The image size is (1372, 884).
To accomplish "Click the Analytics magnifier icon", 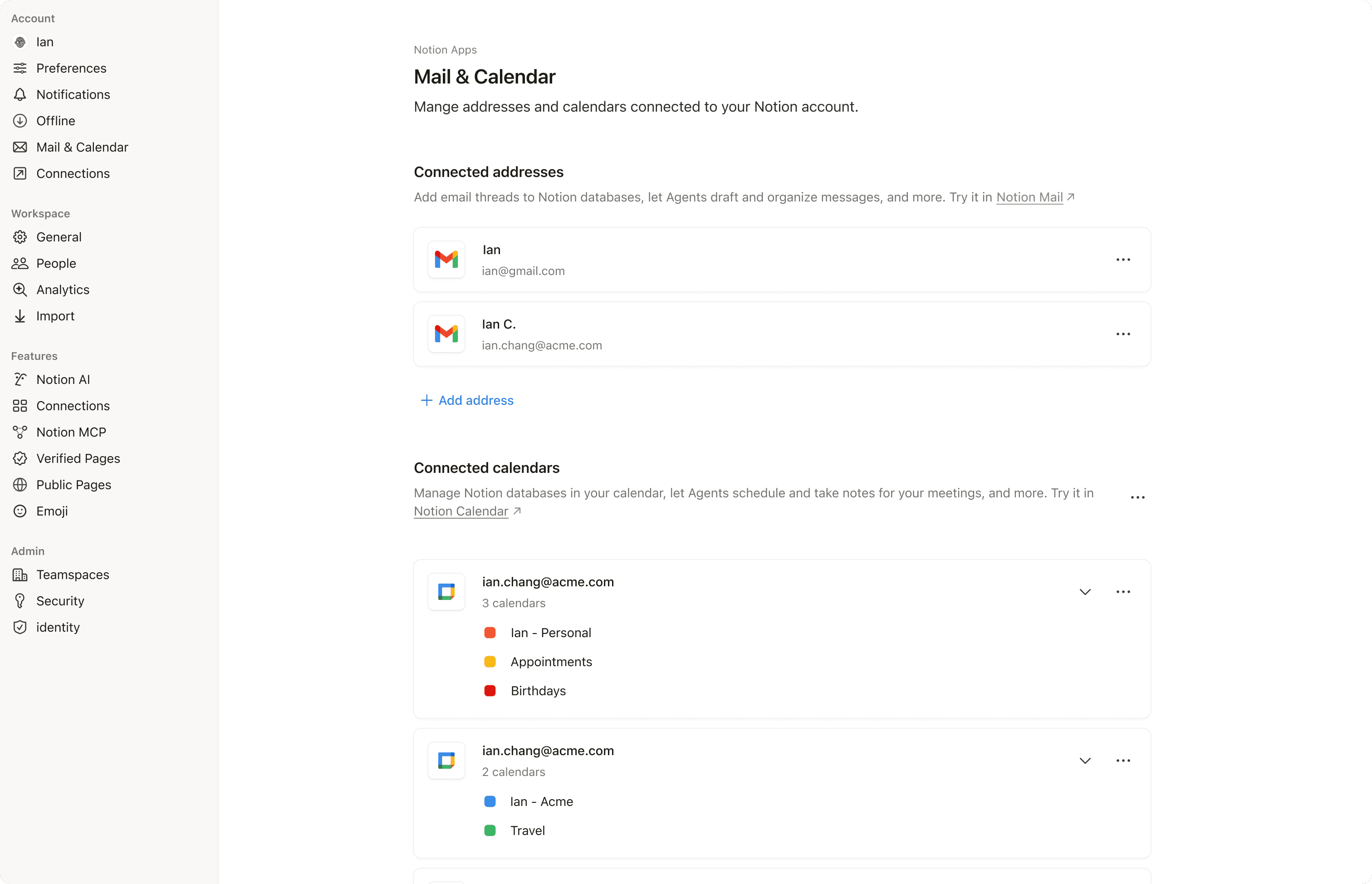I will click(x=20, y=290).
